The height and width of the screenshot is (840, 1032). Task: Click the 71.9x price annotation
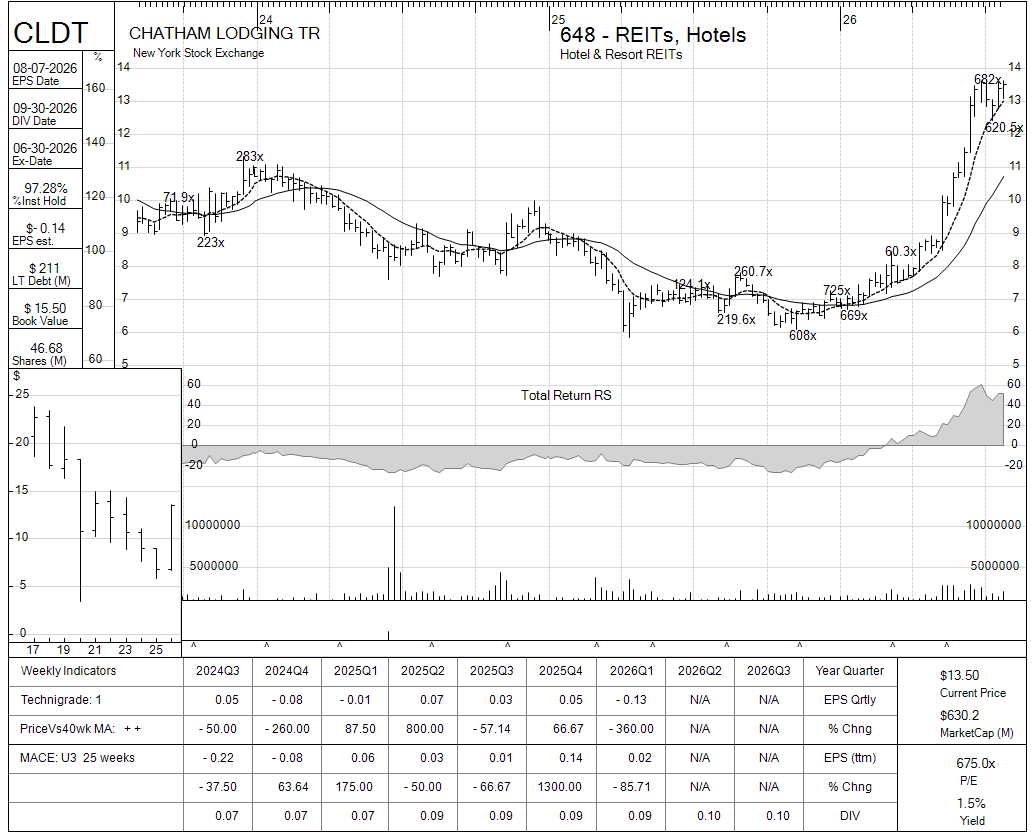point(178,197)
